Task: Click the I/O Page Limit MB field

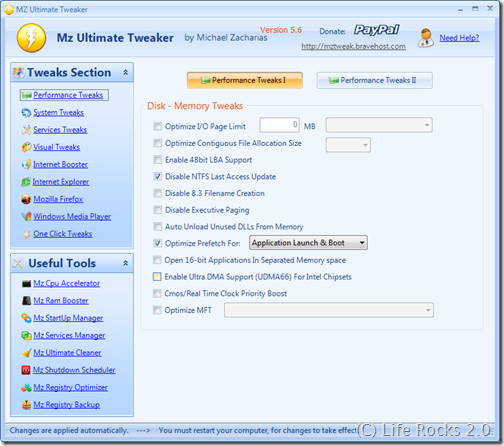Action: [279, 125]
